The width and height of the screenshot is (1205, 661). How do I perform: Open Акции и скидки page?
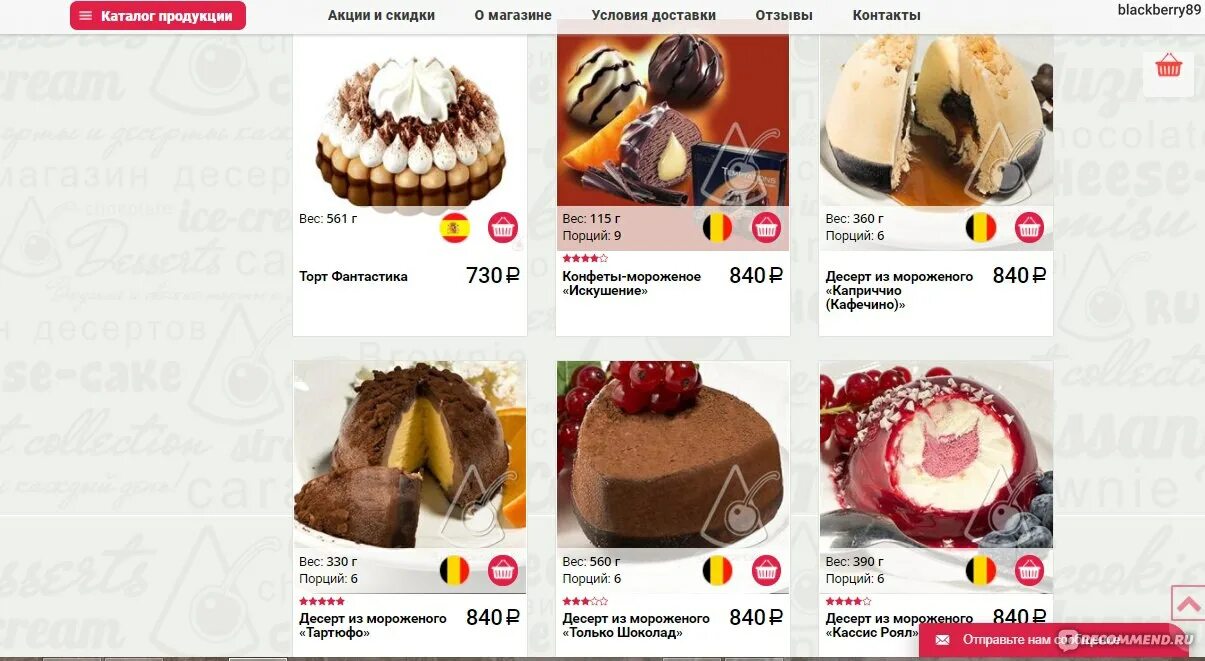[x=381, y=15]
